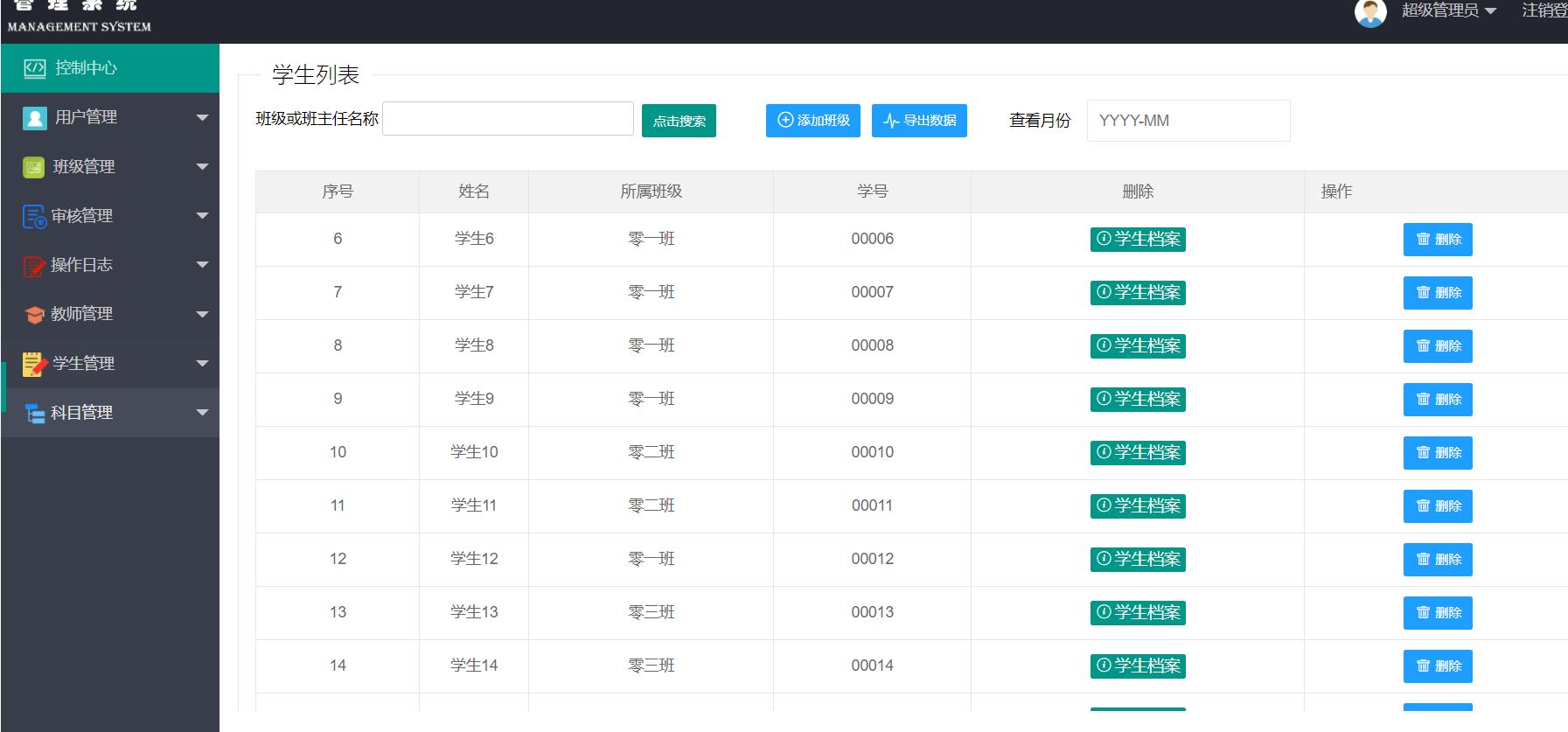The height and width of the screenshot is (732, 1568).
Task: Expand 班级管理 submenu arrow
Action: pyautogui.click(x=202, y=166)
